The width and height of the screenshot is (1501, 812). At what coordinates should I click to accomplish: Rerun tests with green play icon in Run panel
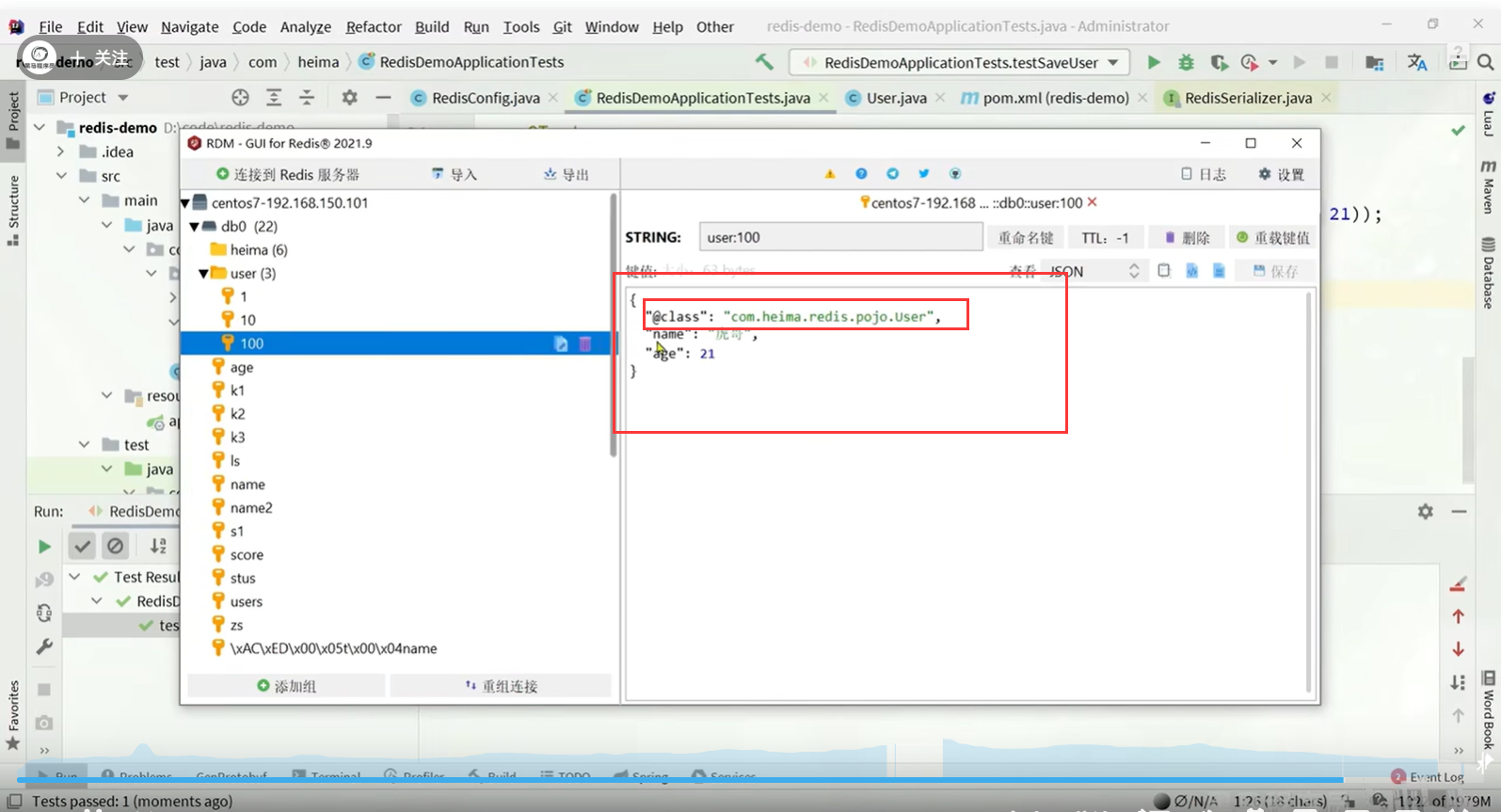tap(44, 547)
